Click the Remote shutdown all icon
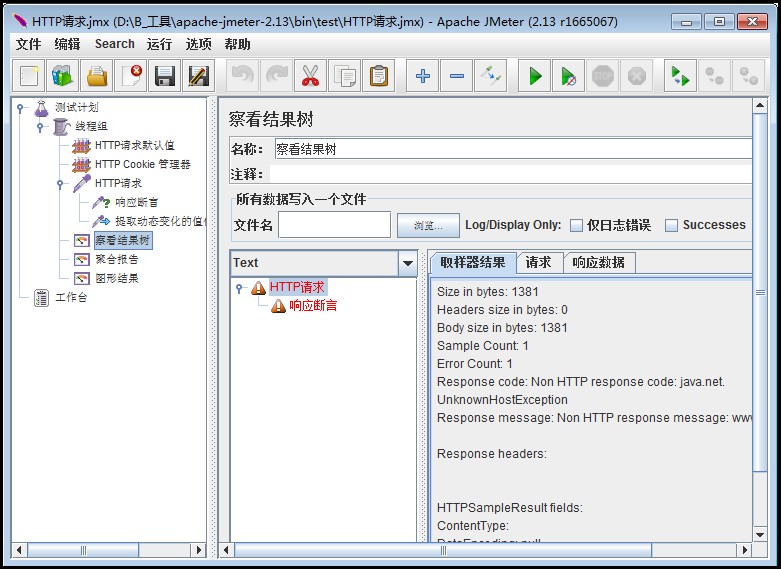The height and width of the screenshot is (569, 781). click(749, 76)
